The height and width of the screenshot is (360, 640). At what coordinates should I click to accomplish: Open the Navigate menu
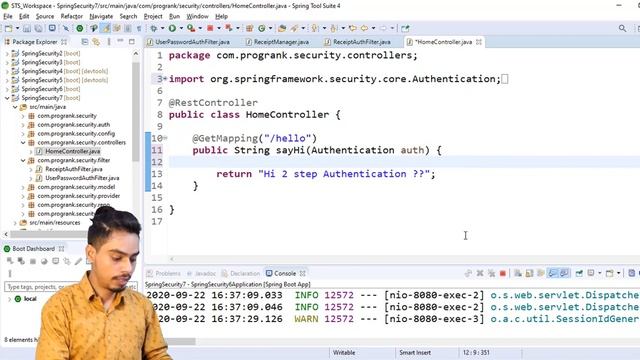(101, 16)
